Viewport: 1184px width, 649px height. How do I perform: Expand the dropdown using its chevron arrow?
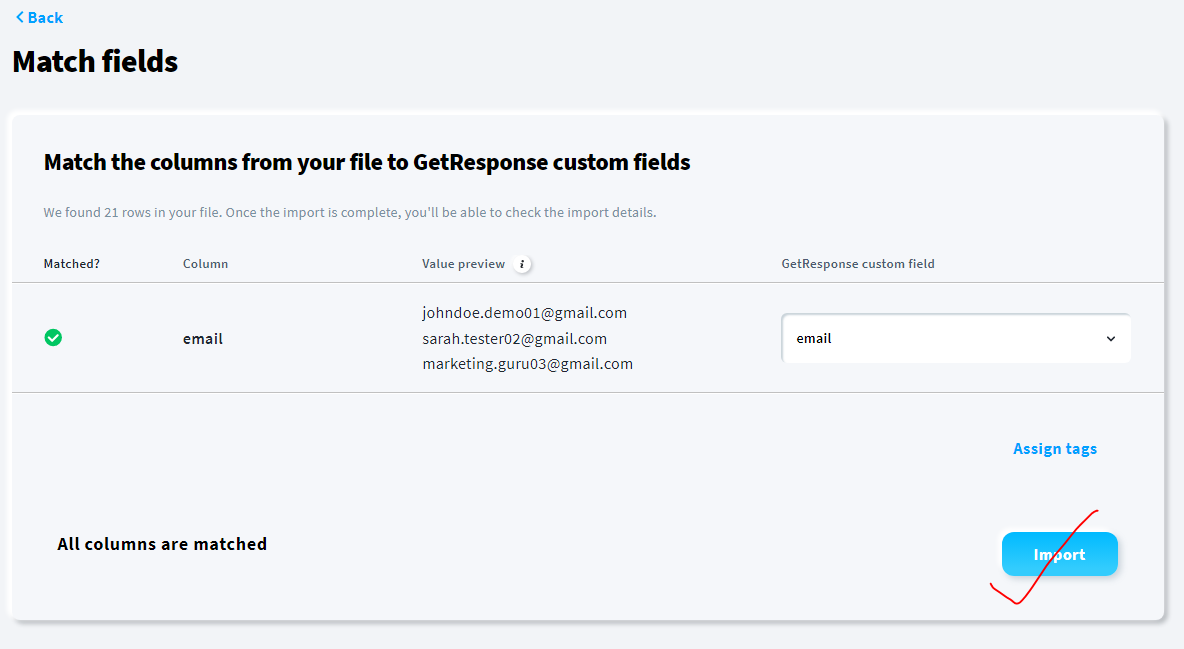1111,338
